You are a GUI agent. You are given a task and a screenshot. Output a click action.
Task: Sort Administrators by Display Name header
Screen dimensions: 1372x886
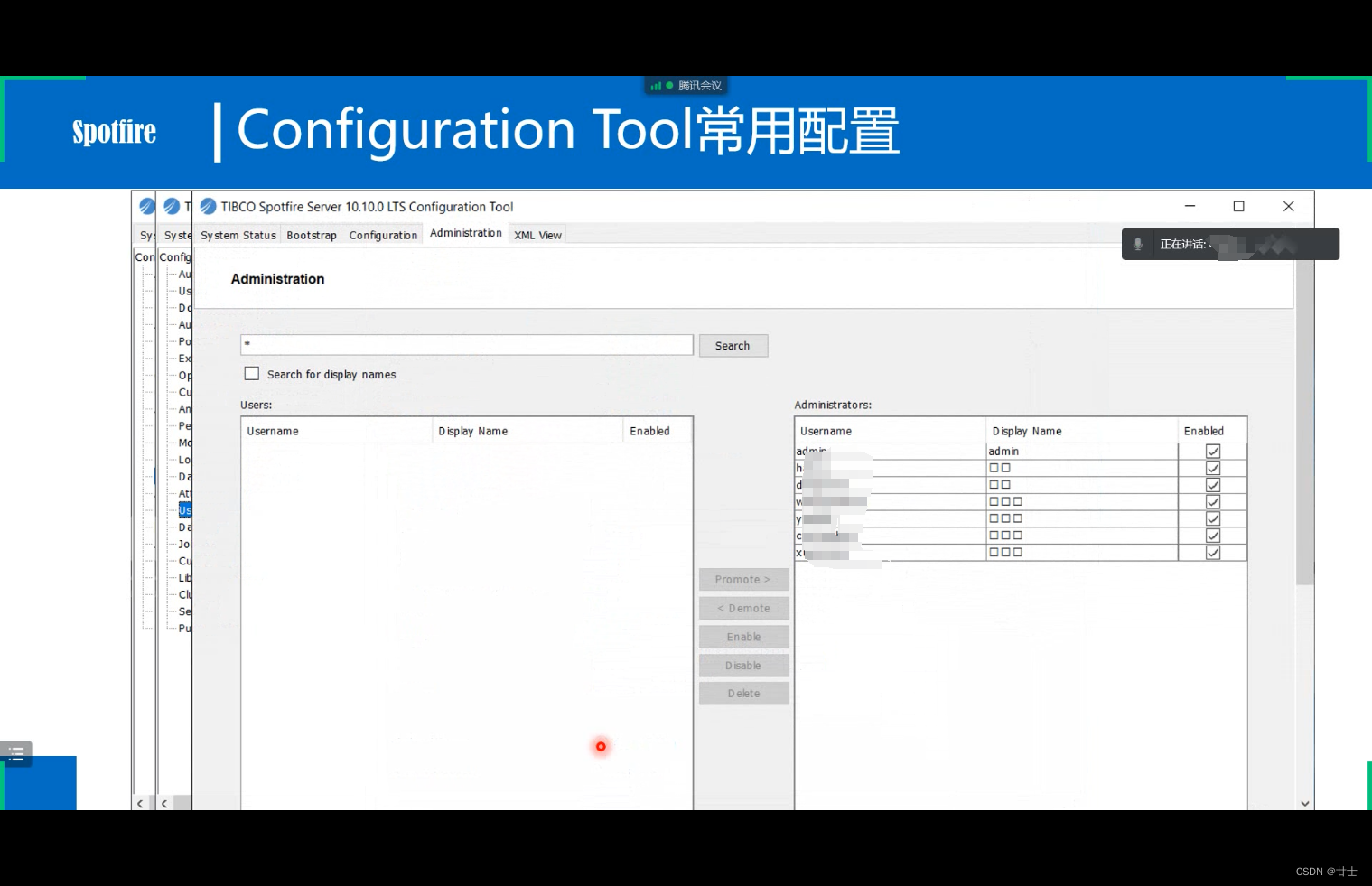click(x=1082, y=431)
